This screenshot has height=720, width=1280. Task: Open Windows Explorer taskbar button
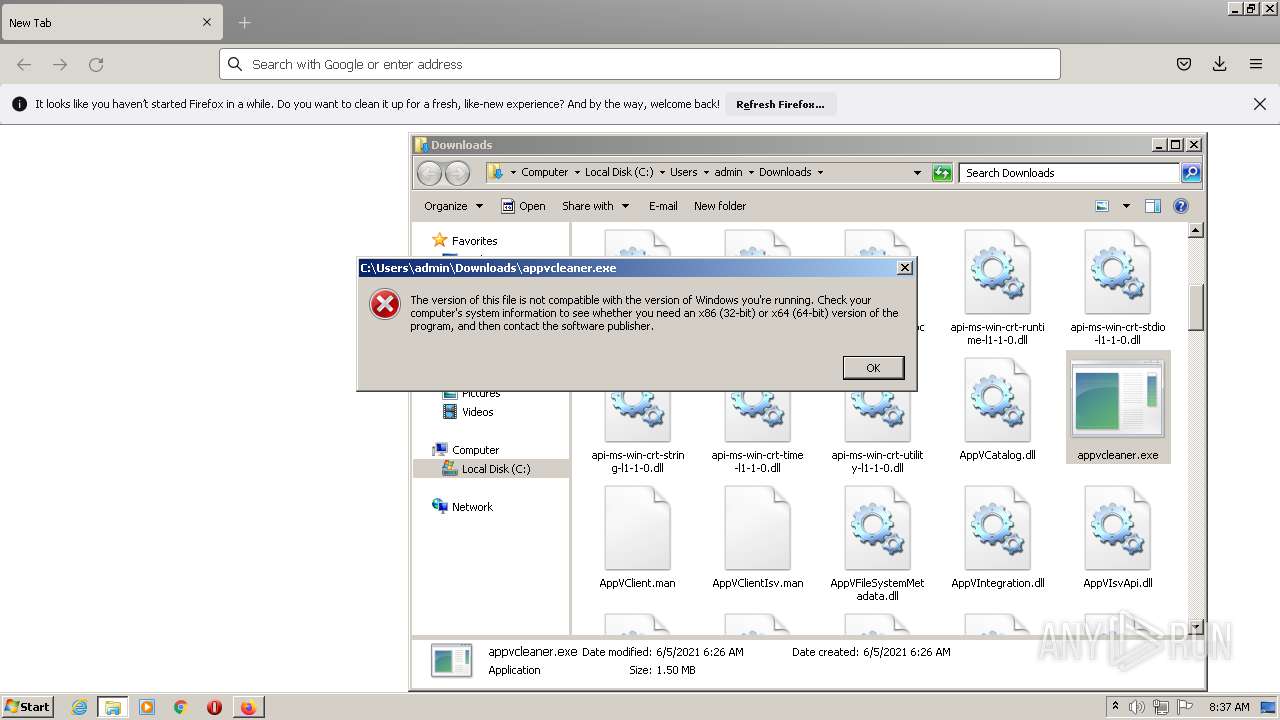pos(113,707)
